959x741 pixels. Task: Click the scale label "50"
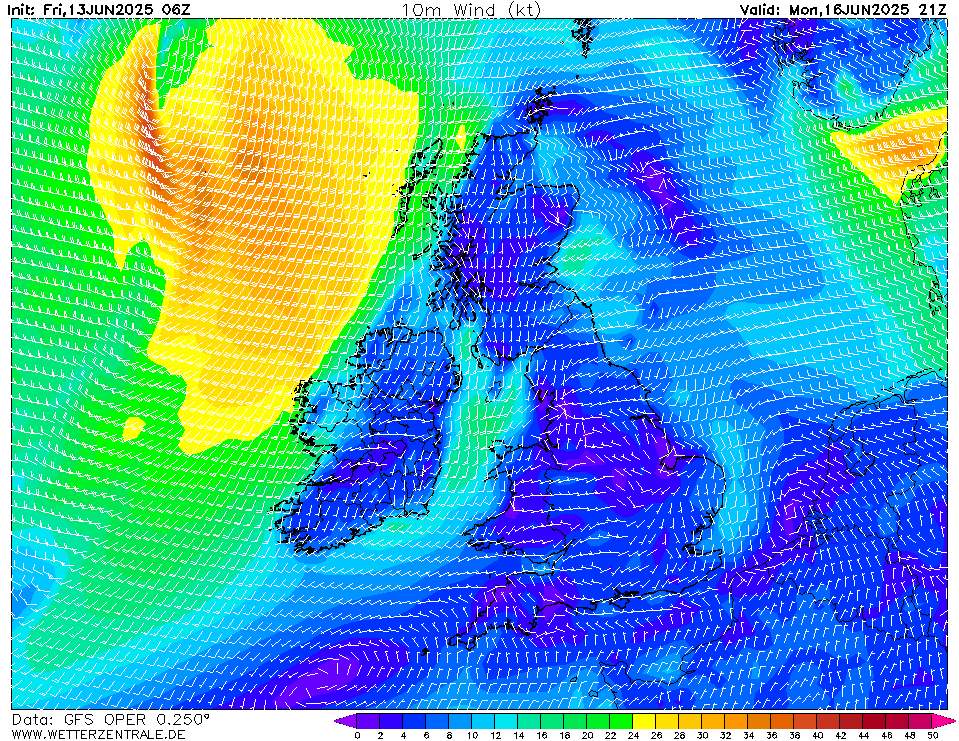[x=933, y=735]
